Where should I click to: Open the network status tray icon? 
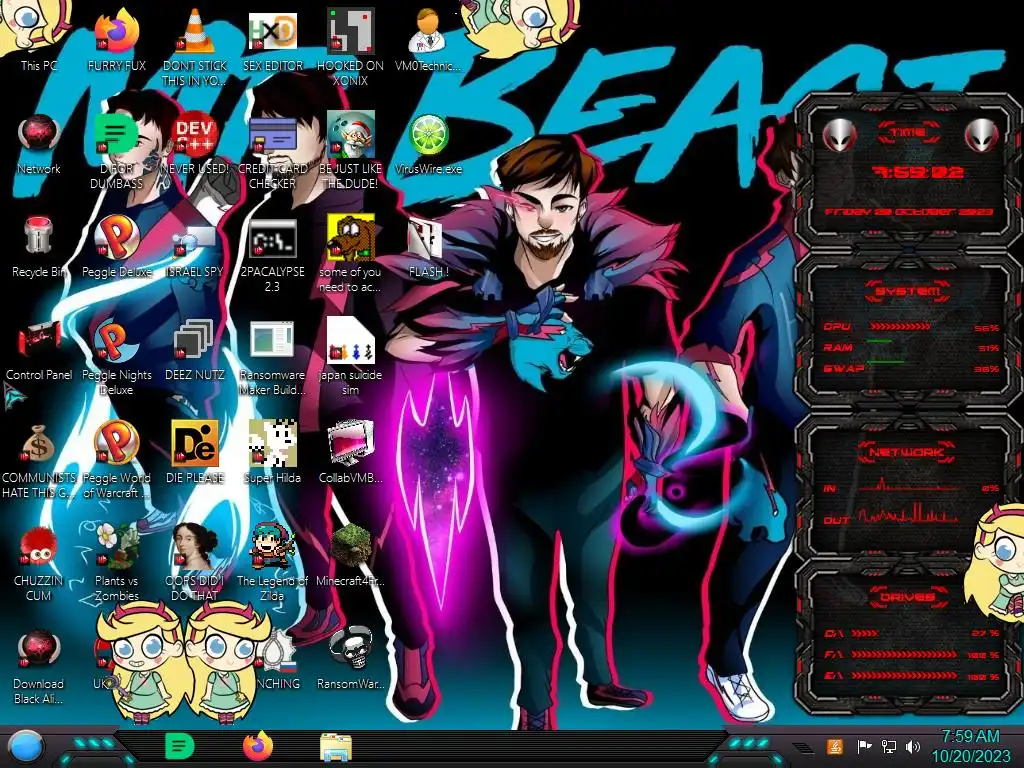coord(889,746)
